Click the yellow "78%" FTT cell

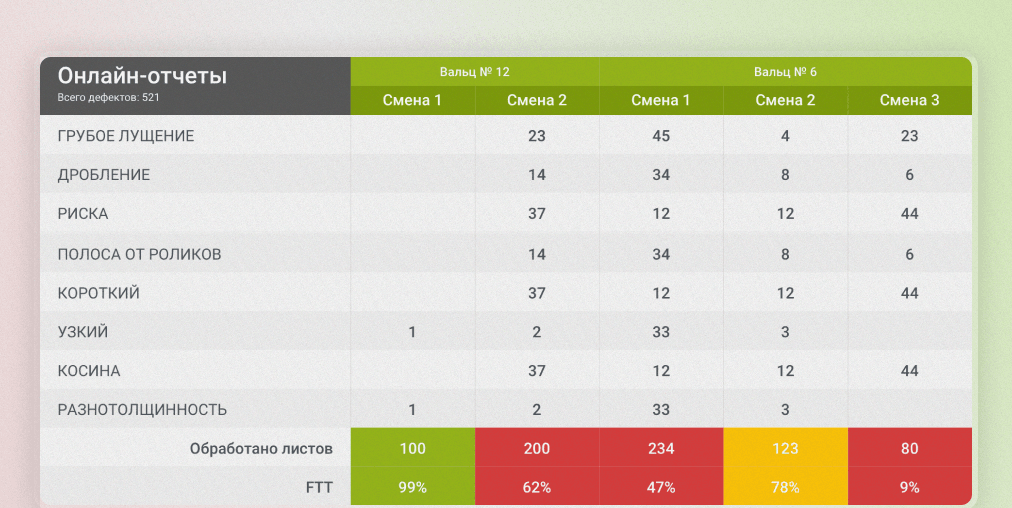pos(785,488)
